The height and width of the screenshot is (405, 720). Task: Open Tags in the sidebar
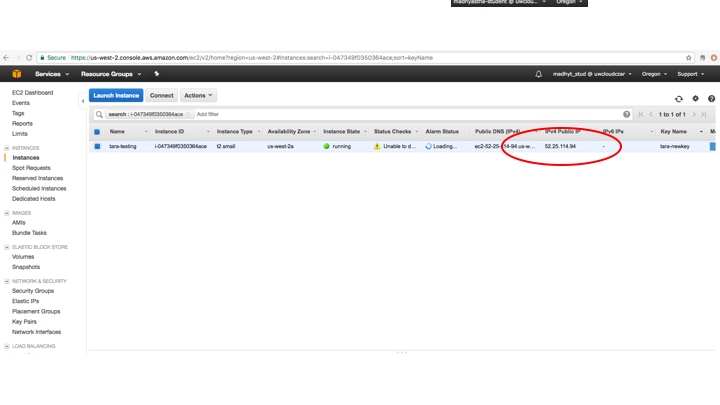click(18, 113)
